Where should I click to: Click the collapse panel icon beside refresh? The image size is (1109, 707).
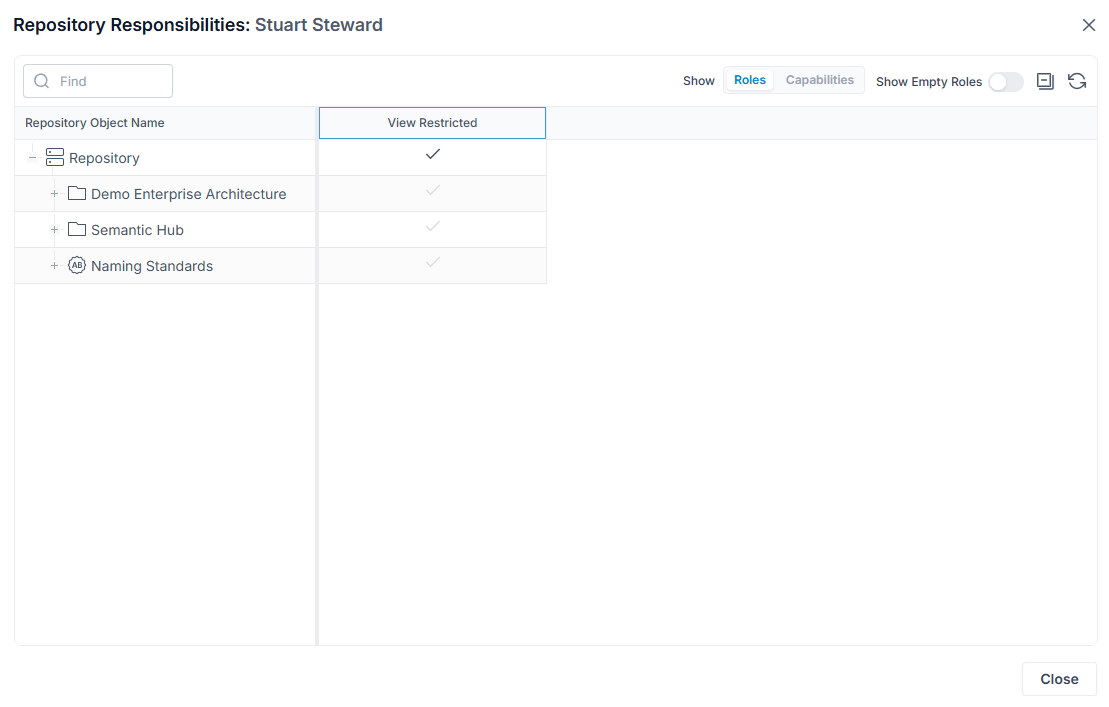pyautogui.click(x=1045, y=81)
